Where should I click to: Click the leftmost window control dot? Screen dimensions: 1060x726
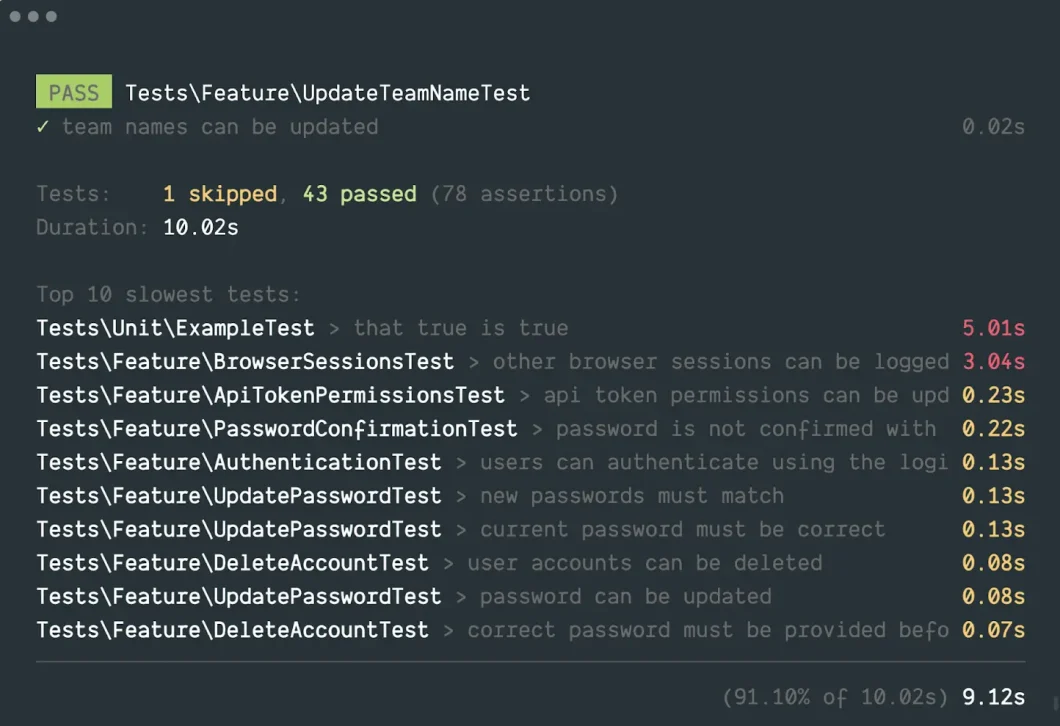click(15, 16)
